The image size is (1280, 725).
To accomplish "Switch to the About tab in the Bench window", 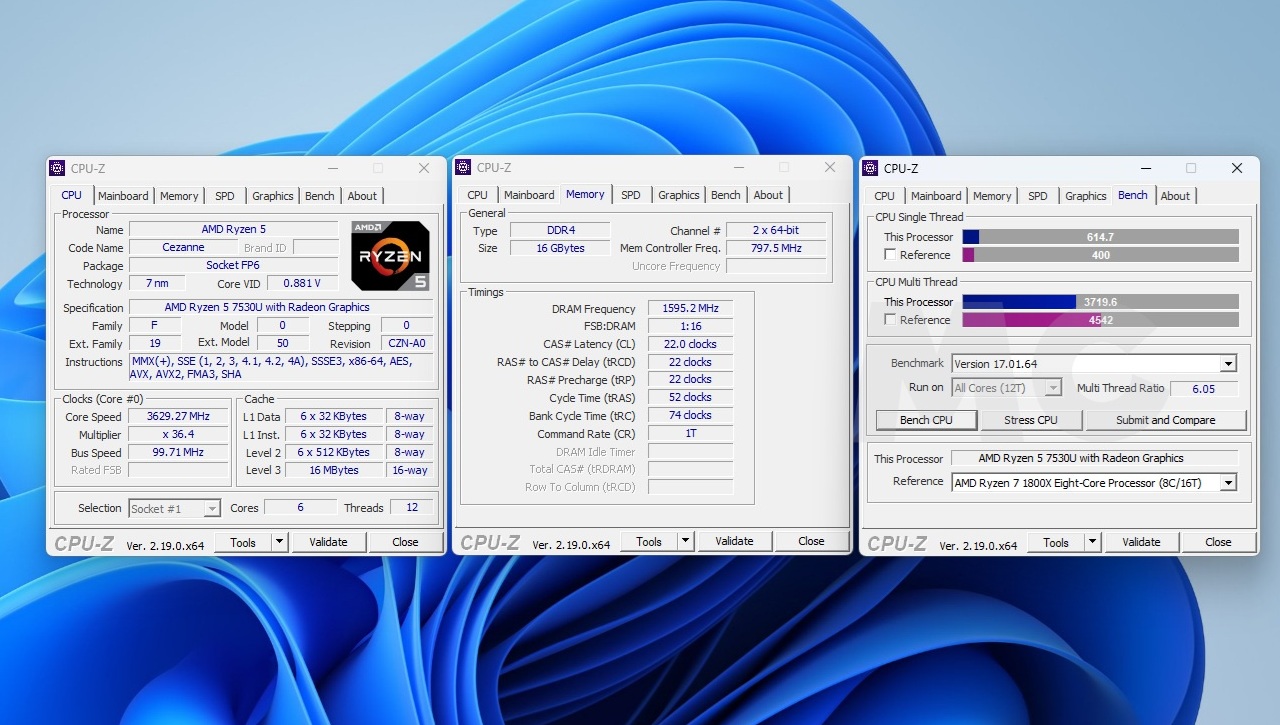I will tap(1176, 195).
